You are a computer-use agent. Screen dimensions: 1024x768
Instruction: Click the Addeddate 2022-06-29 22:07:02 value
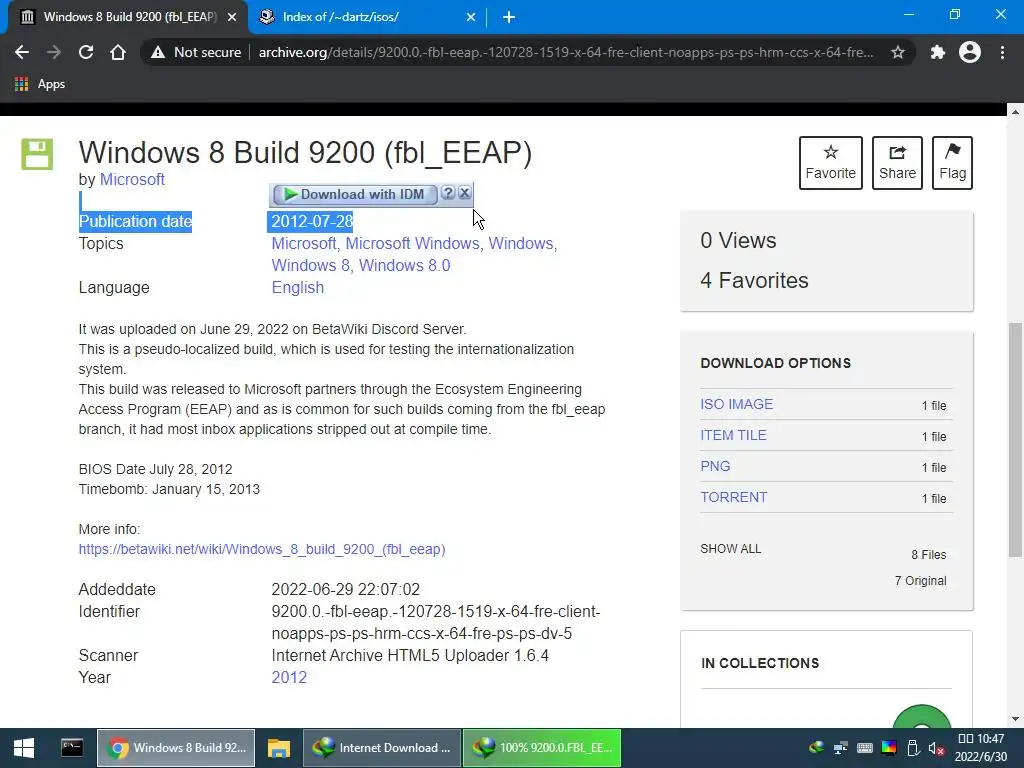[x=345, y=590]
